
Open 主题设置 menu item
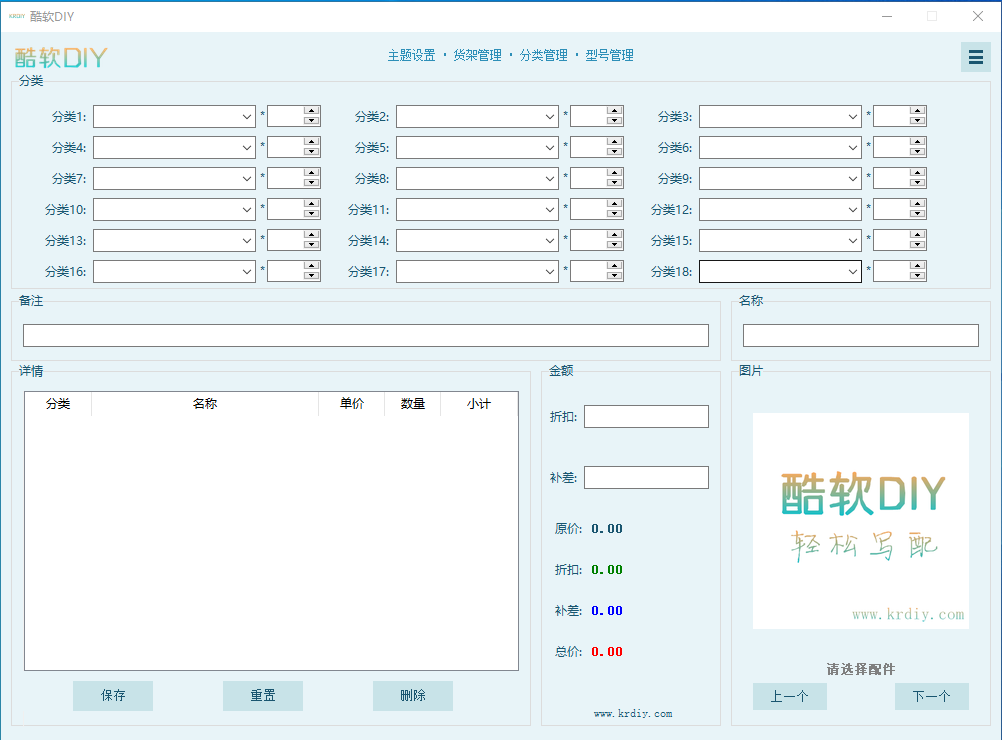coord(411,56)
